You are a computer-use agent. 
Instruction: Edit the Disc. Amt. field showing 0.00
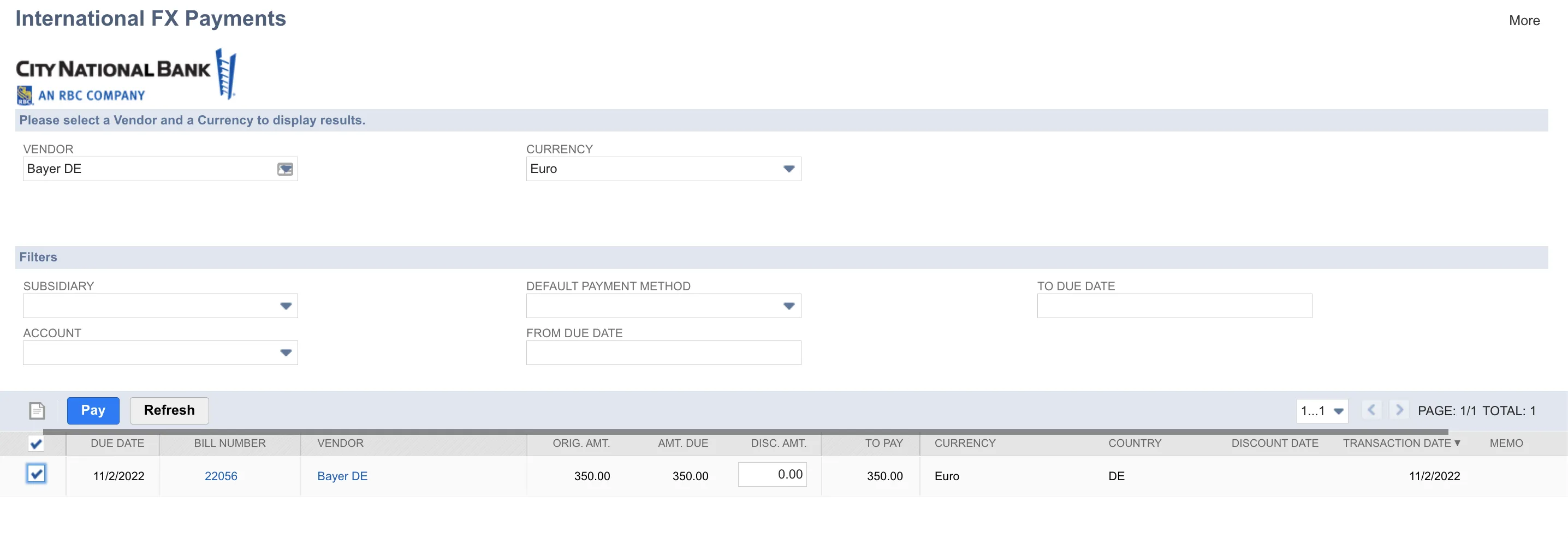click(x=773, y=475)
